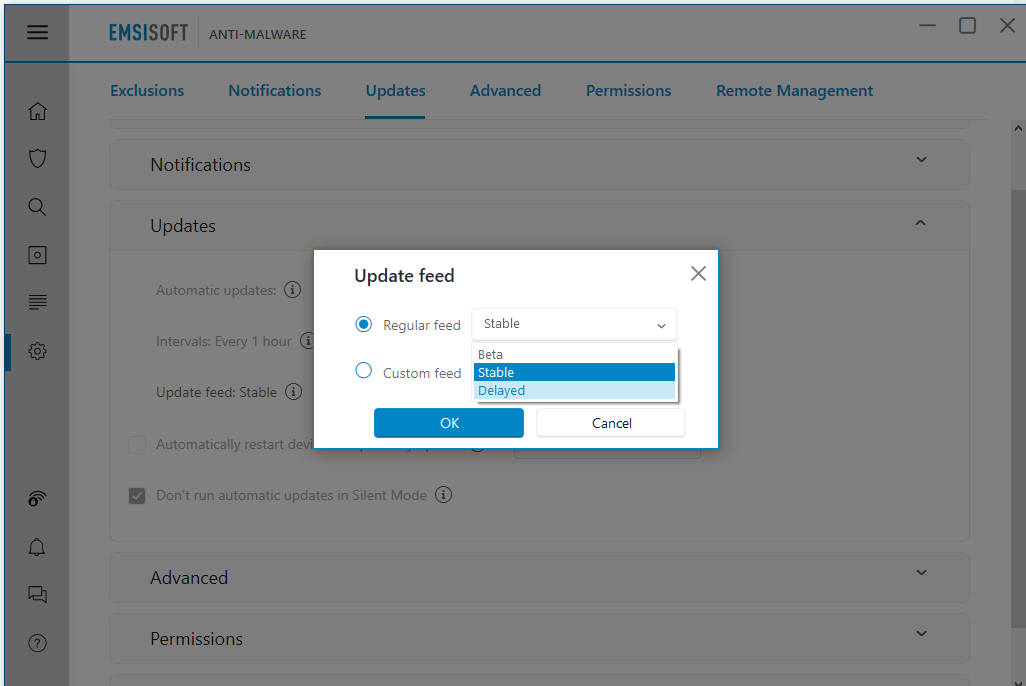Open the Stable feed combo box
Screen dimensions: 1026x686
point(574,324)
